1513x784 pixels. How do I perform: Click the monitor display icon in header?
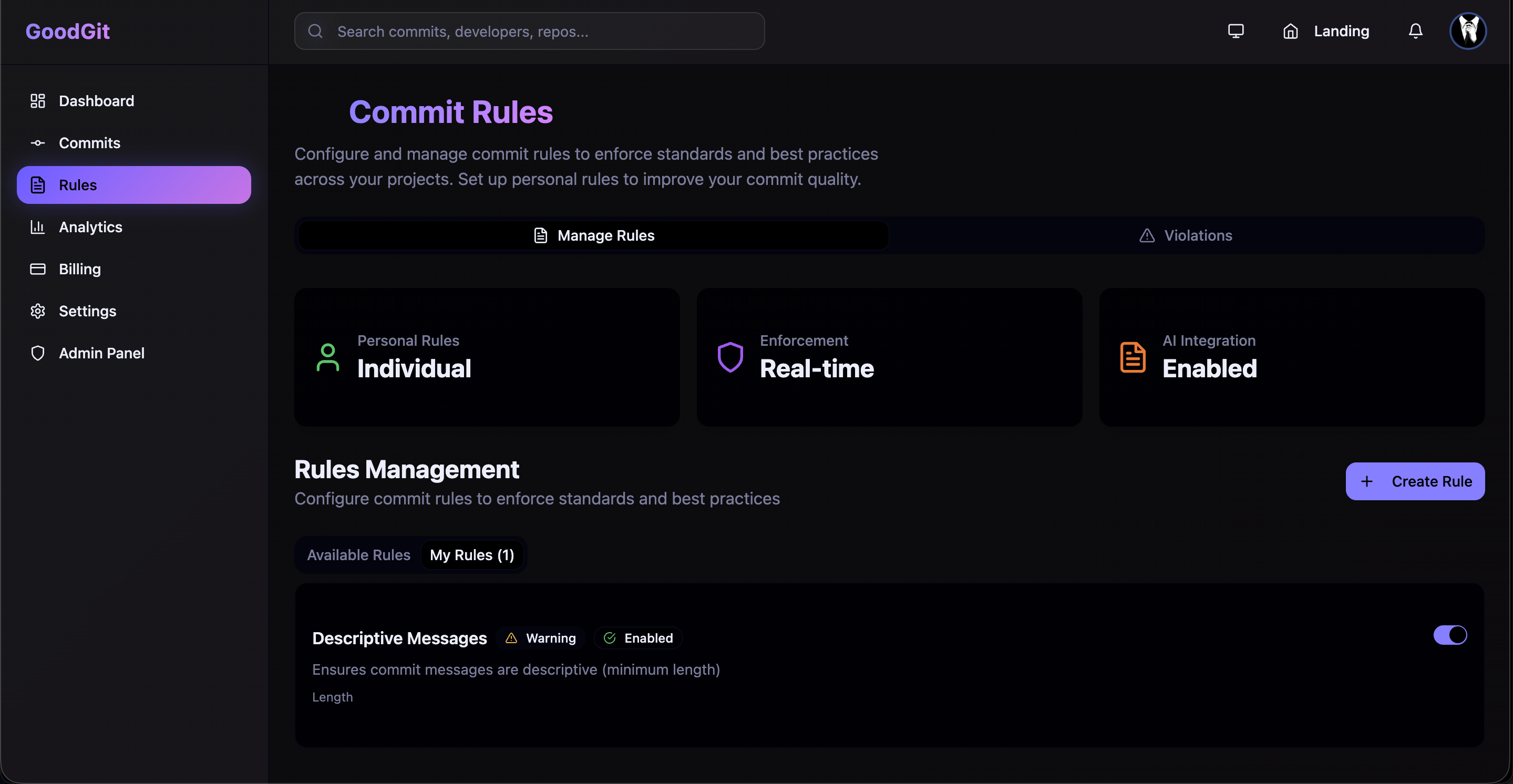coord(1235,31)
